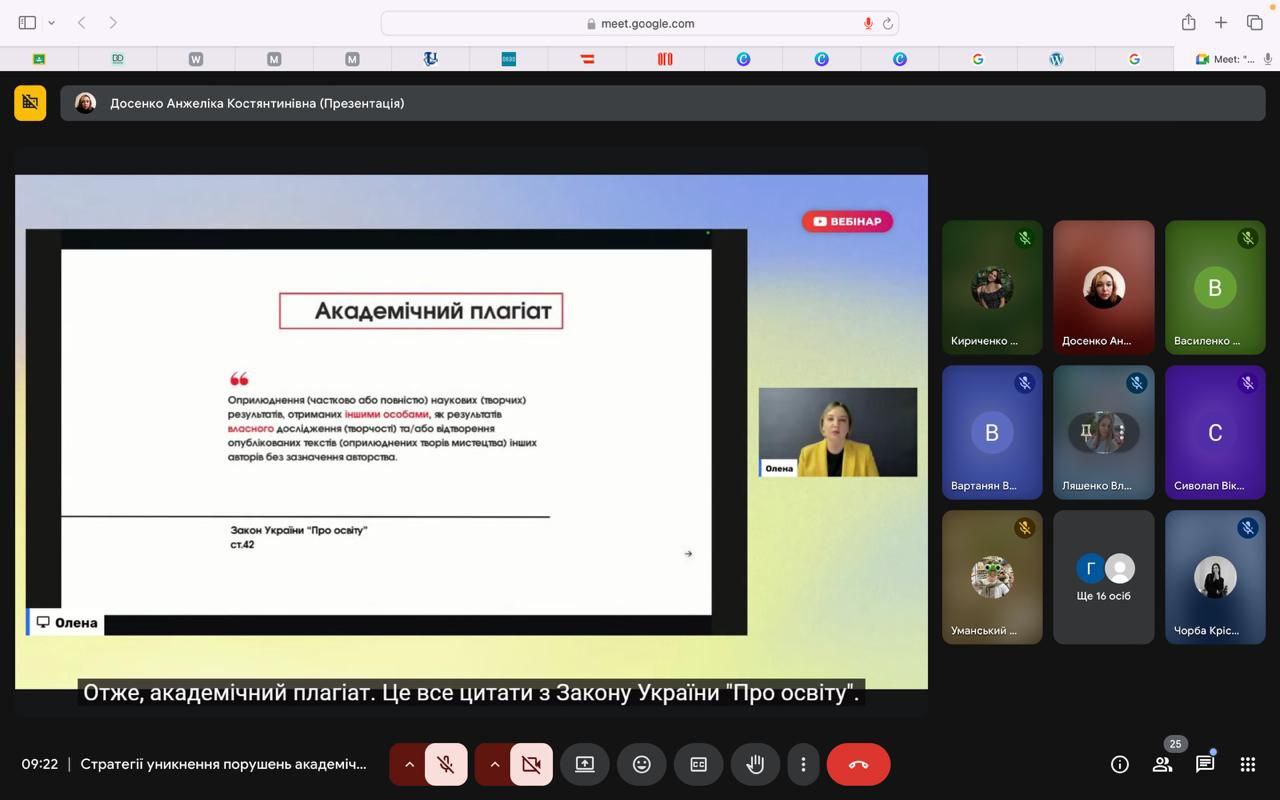The height and width of the screenshot is (800, 1280).
Task: Open the activities grid icon
Action: click(x=1247, y=764)
